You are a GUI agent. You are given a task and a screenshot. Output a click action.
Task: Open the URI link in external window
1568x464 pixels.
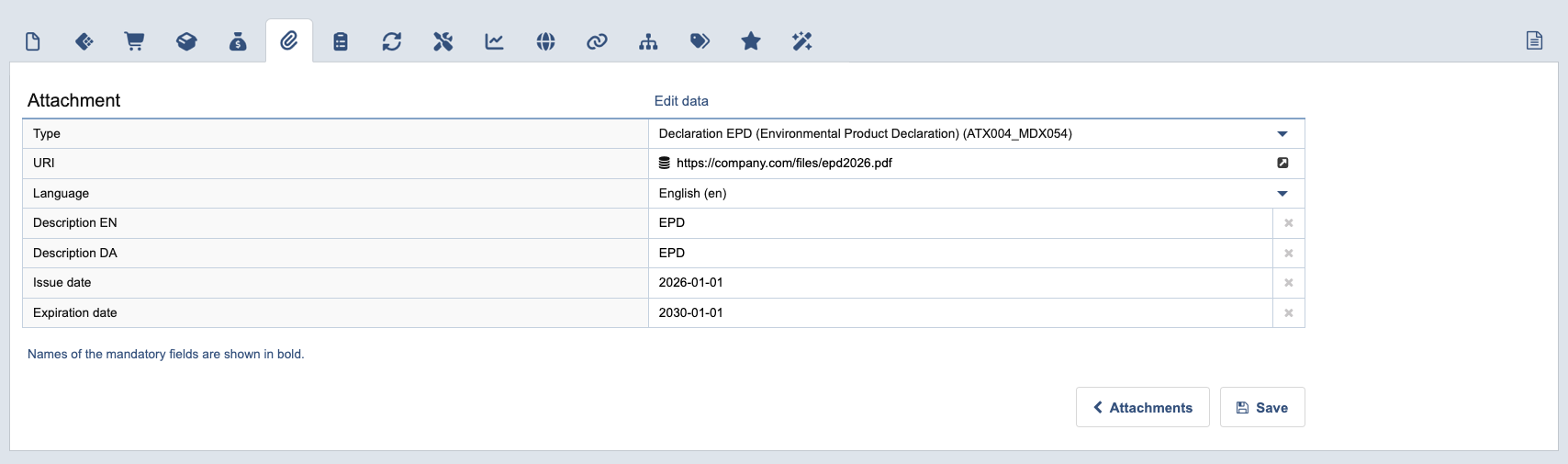click(x=1282, y=163)
